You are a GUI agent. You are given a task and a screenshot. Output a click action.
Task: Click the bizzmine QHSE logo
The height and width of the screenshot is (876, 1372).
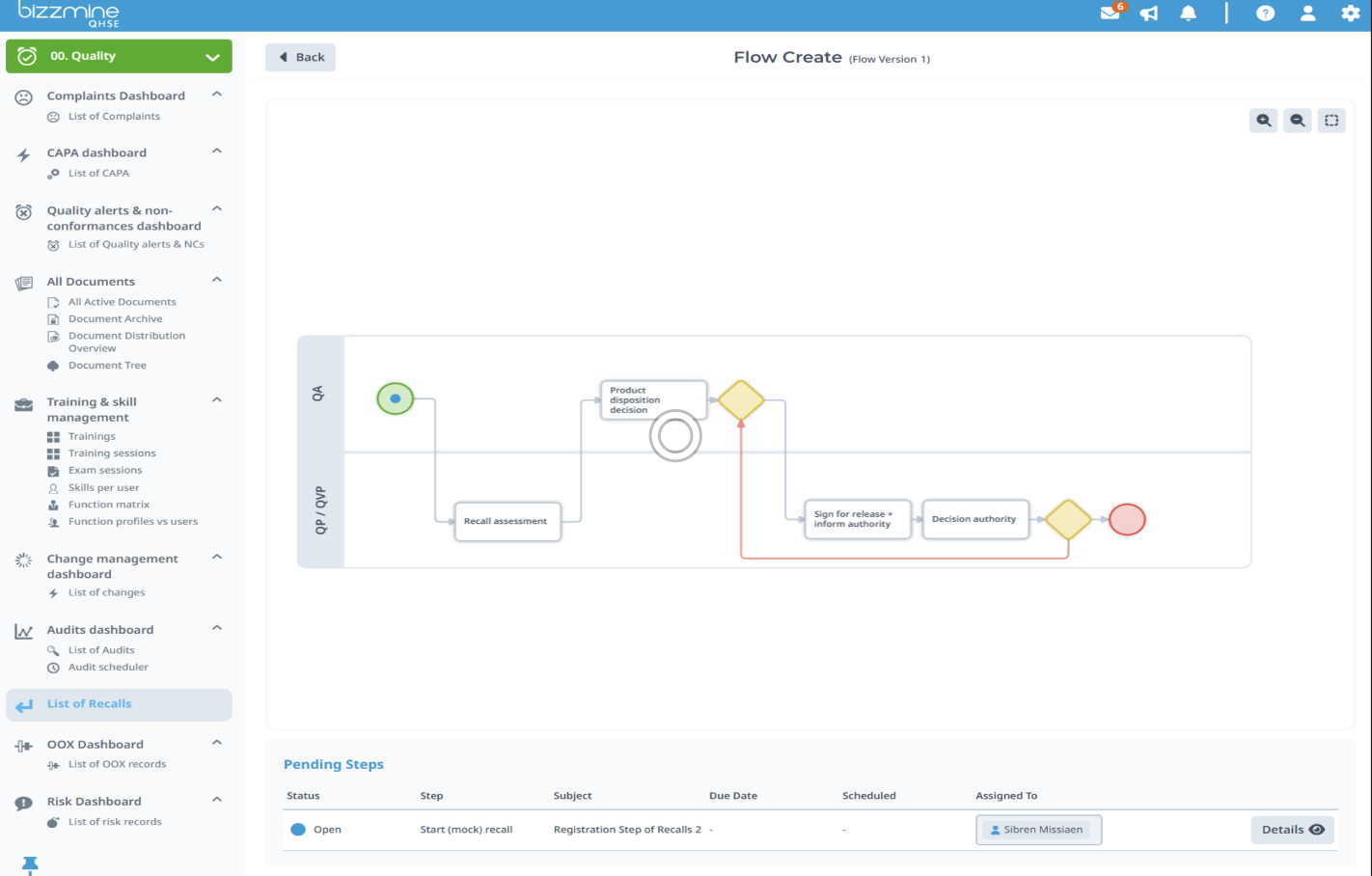click(x=69, y=14)
